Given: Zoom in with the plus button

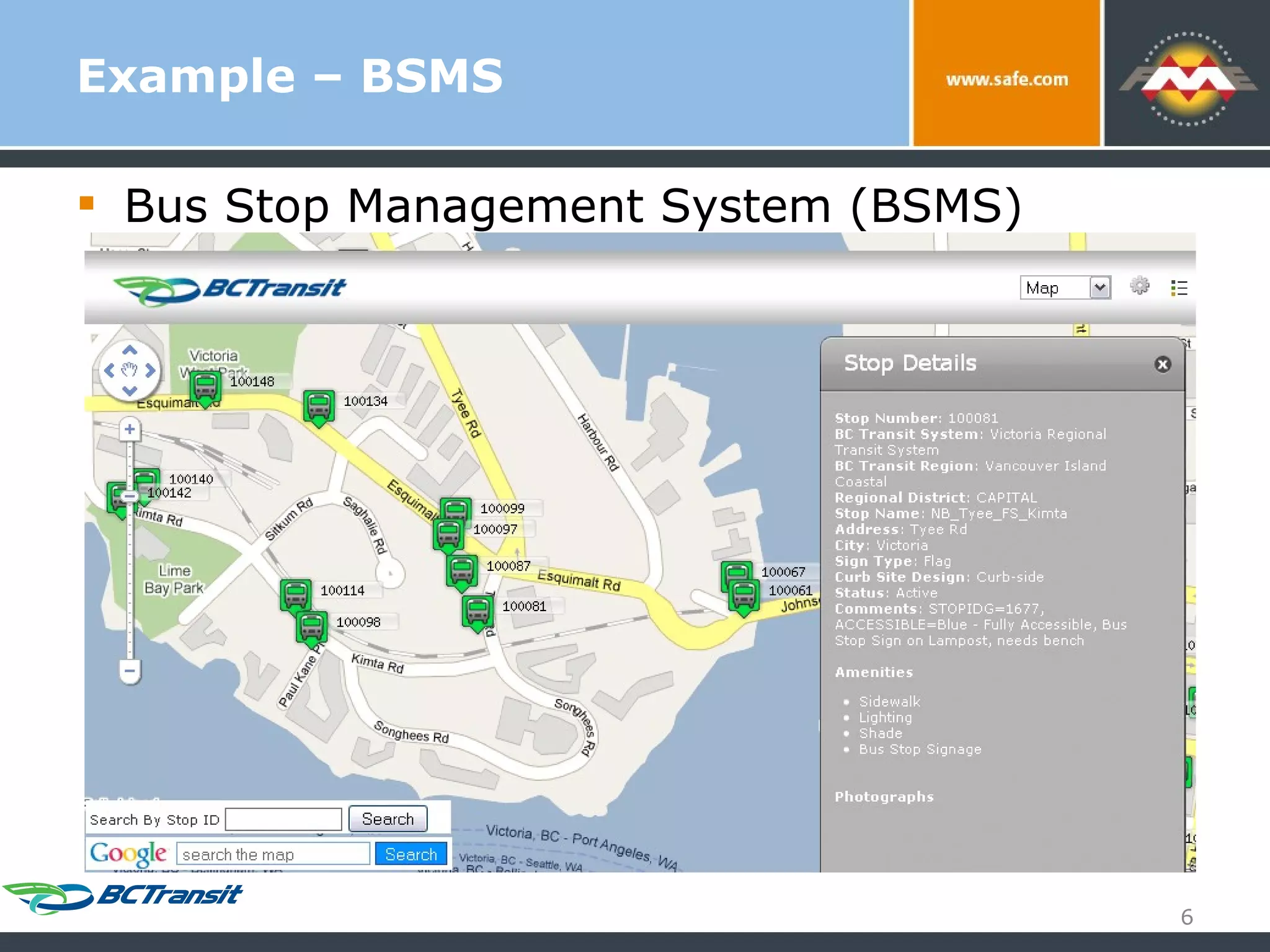Looking at the screenshot, I should point(130,429).
